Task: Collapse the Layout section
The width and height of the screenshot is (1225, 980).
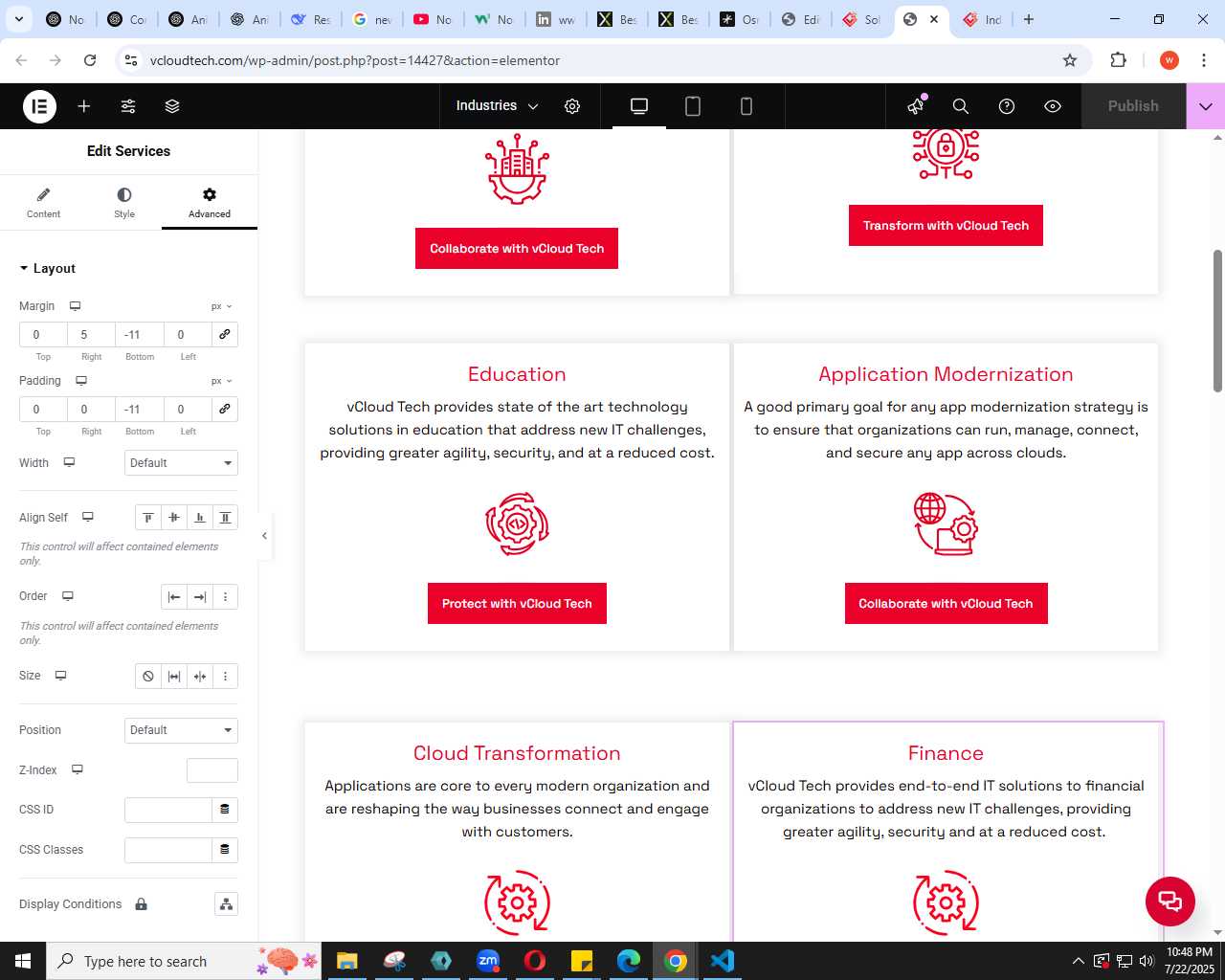Action: point(48,269)
